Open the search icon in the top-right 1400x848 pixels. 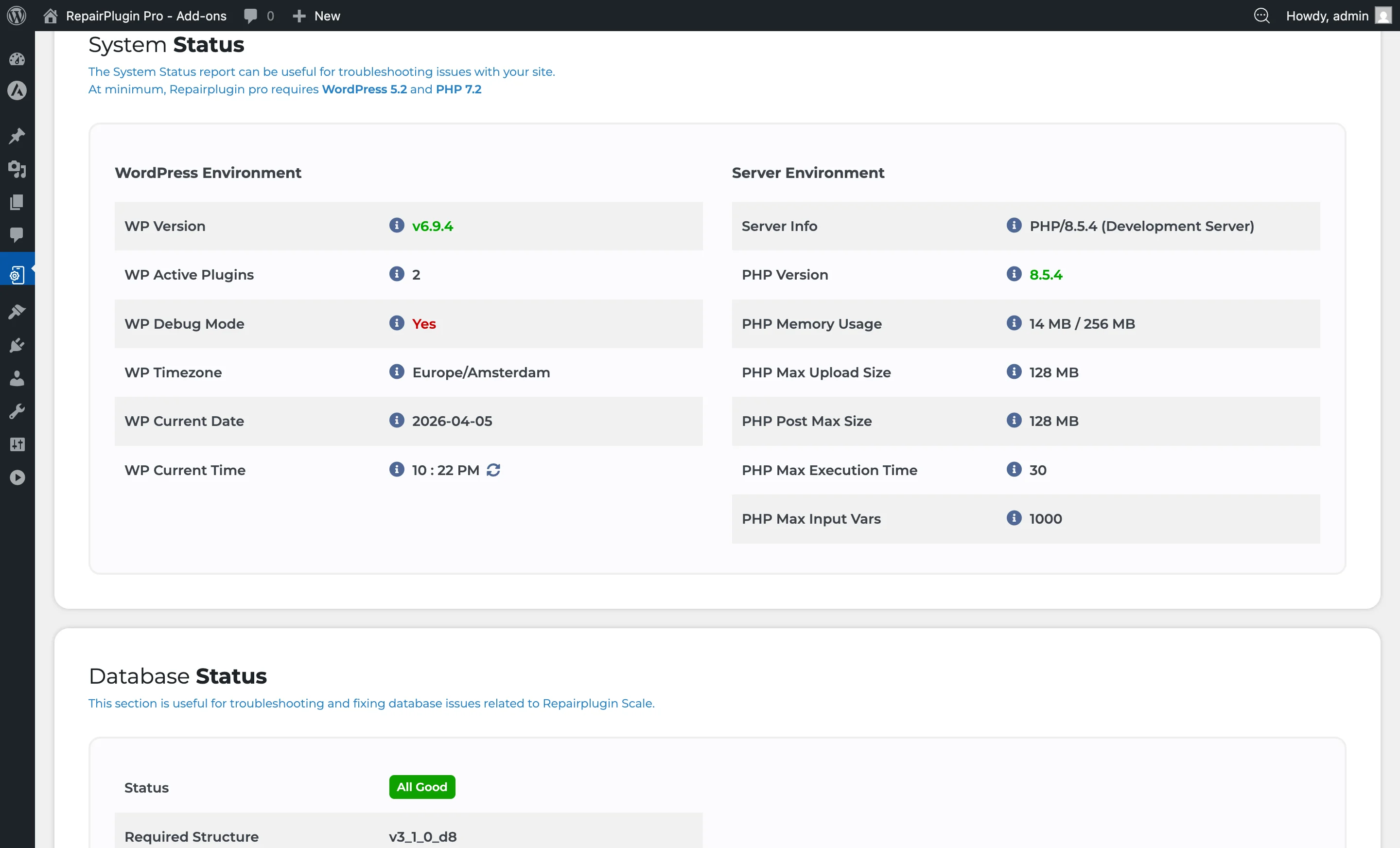(1262, 16)
